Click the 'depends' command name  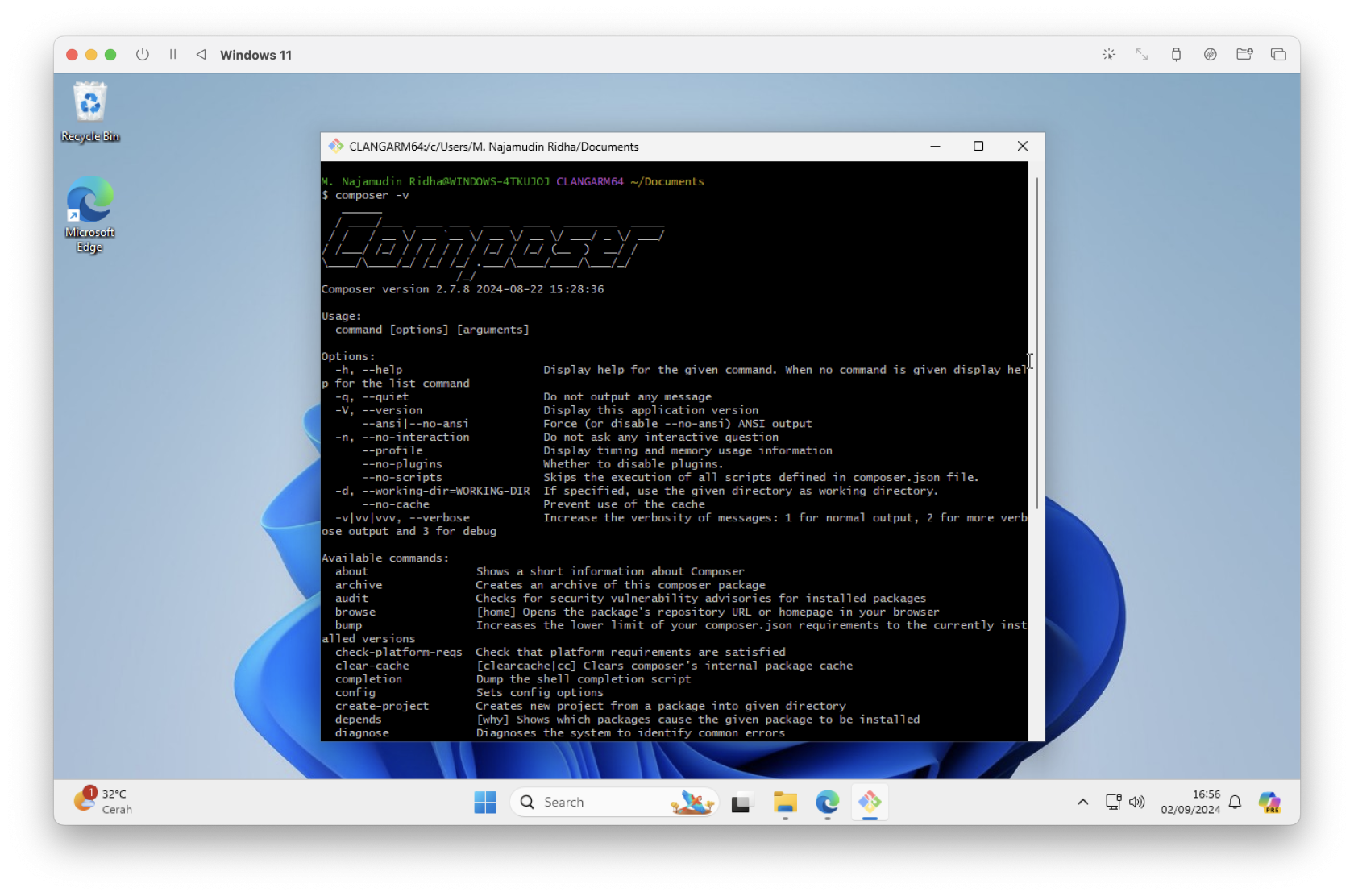click(358, 719)
